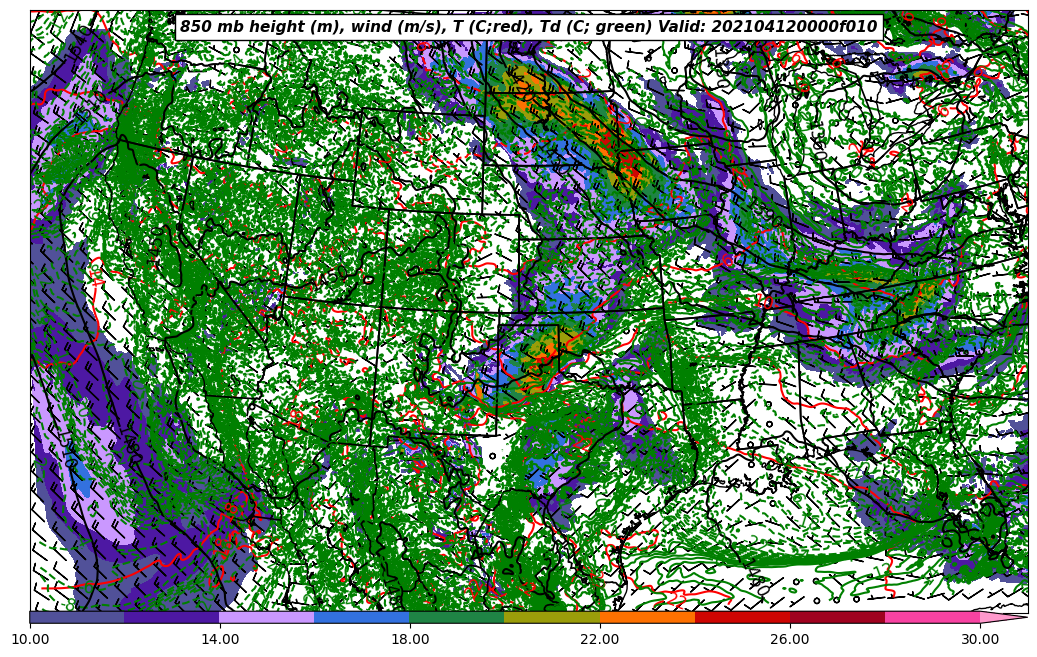This screenshot has width=1037, height=657.
Task: Click the 18.00 colorbar tick label
Action: tap(410, 637)
